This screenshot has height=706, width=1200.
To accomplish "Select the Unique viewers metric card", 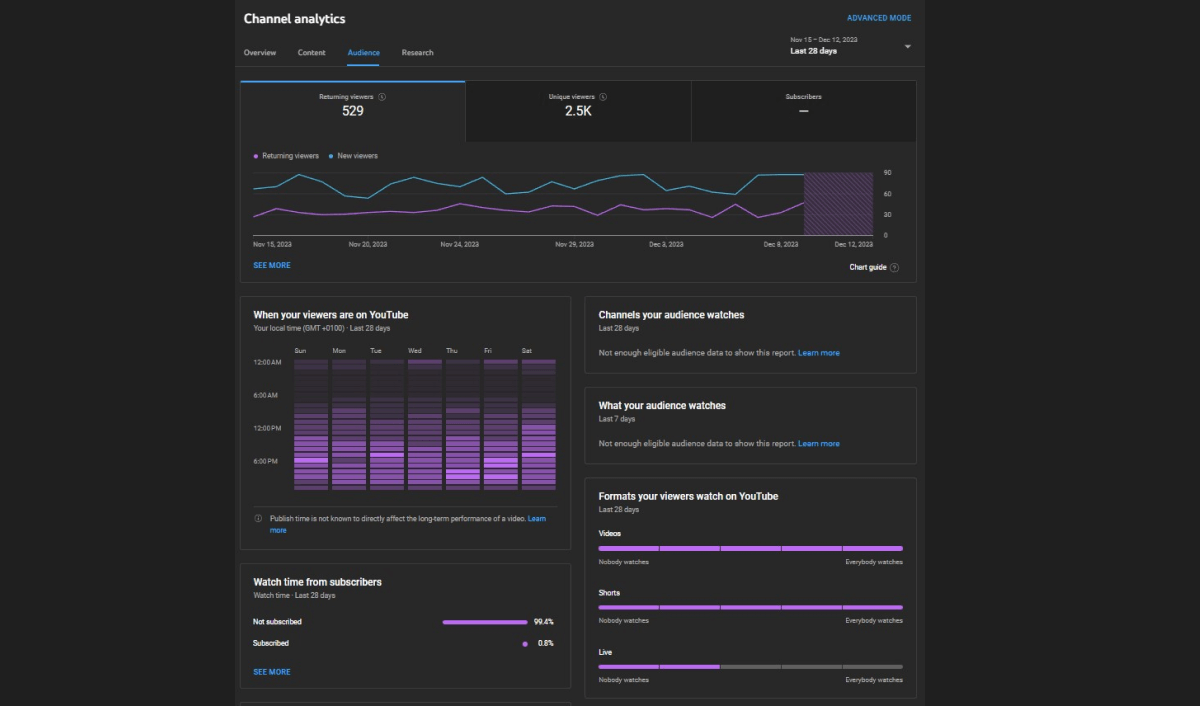I will click(578, 111).
